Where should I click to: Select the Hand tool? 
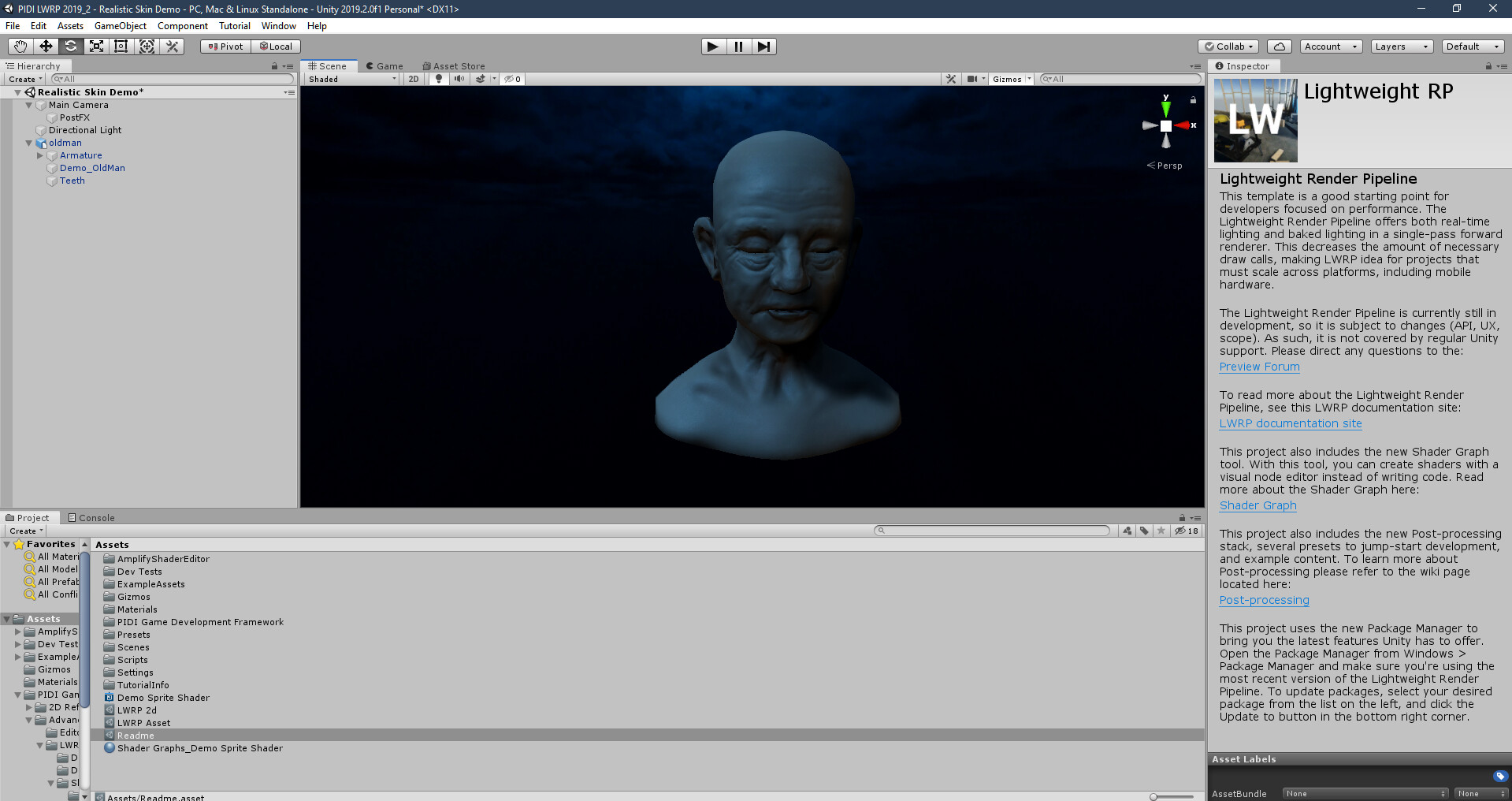click(x=20, y=47)
